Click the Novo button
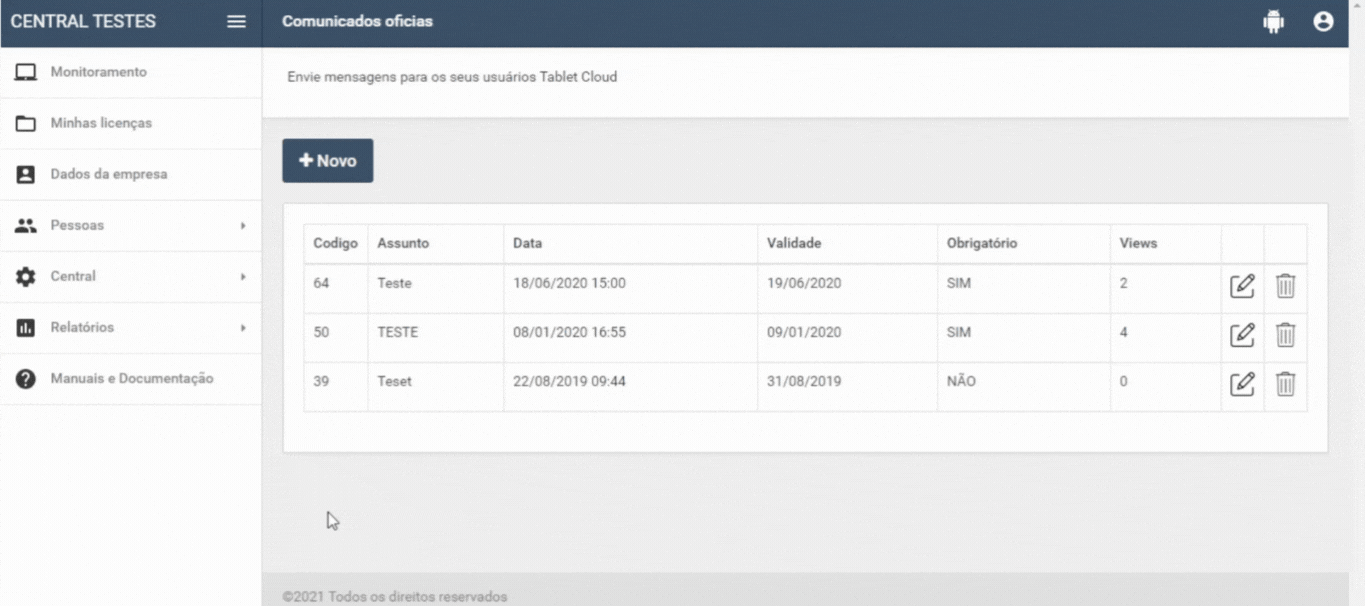This screenshot has height=606, width=1365. click(x=327, y=161)
